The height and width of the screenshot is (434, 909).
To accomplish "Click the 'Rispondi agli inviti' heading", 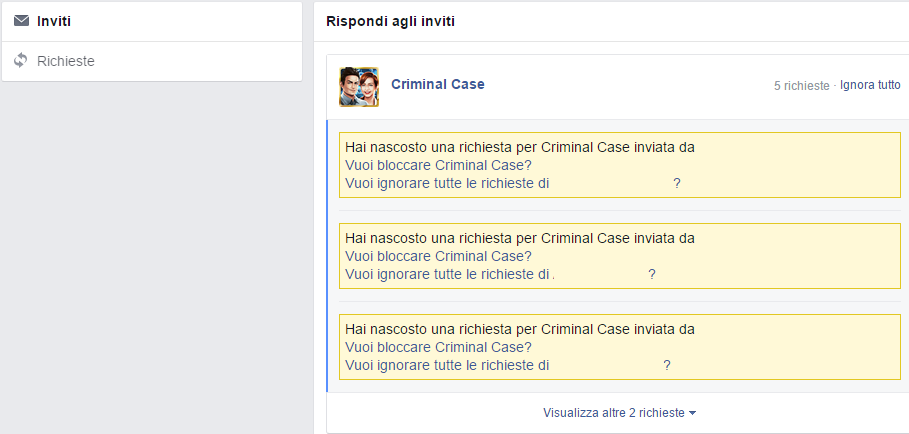I will pyautogui.click(x=391, y=22).
